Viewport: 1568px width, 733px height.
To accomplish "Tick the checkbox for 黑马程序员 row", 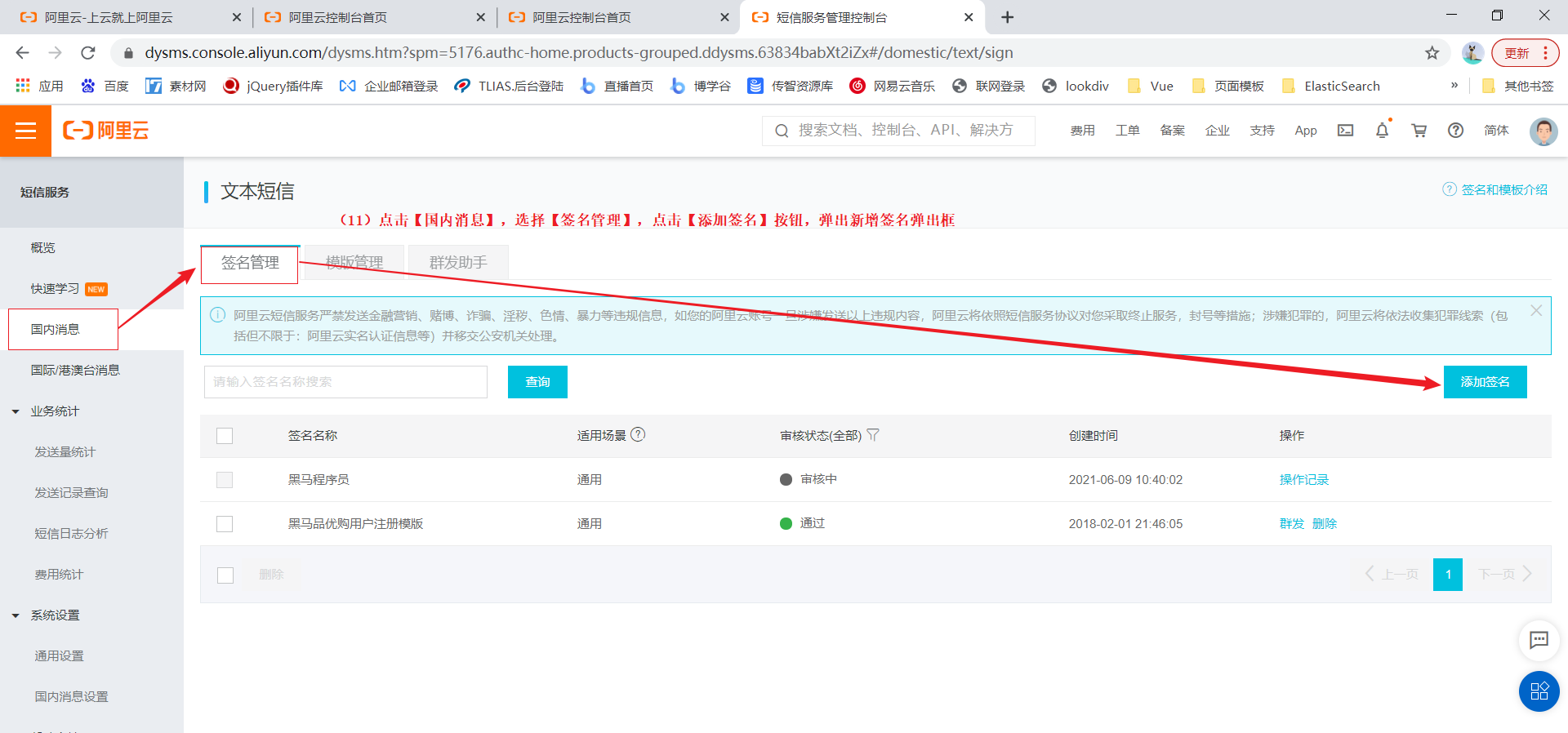I will 225,480.
